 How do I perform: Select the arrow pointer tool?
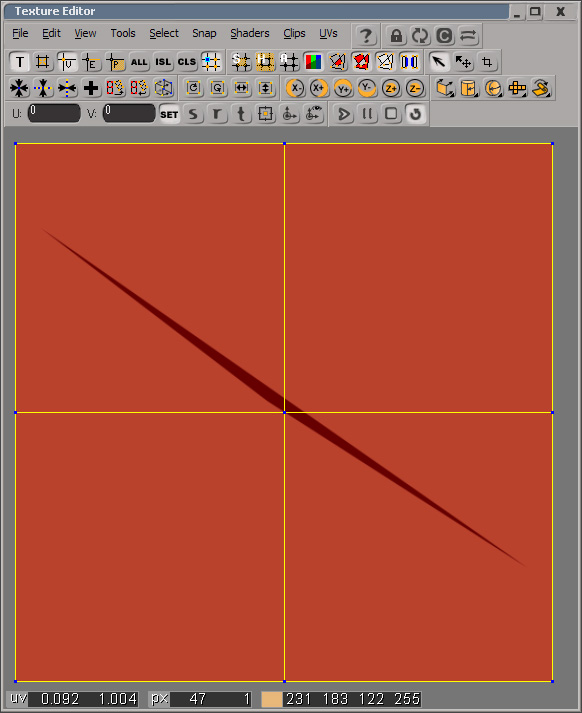pyautogui.click(x=439, y=62)
